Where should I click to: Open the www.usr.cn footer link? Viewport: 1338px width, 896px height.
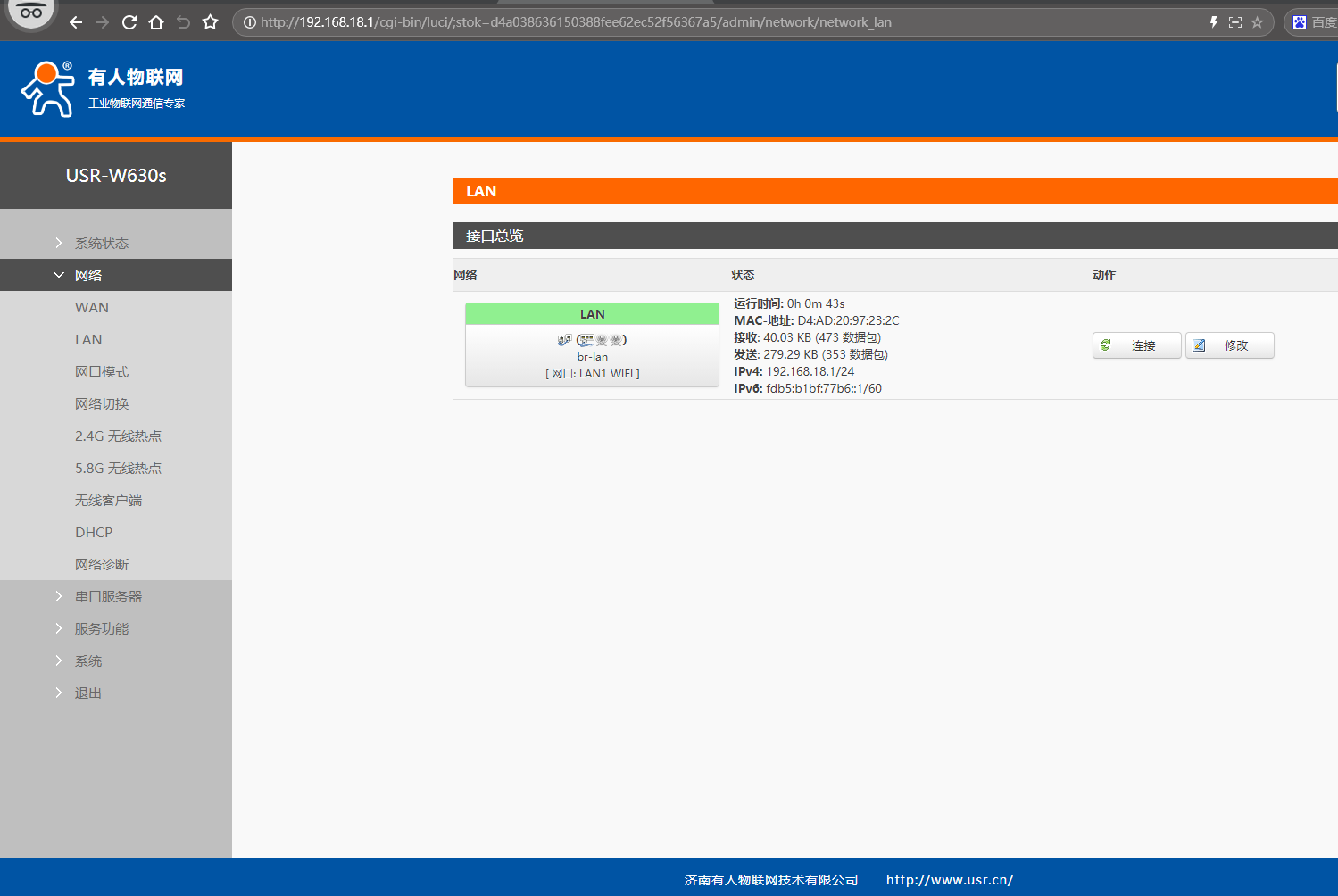949,880
